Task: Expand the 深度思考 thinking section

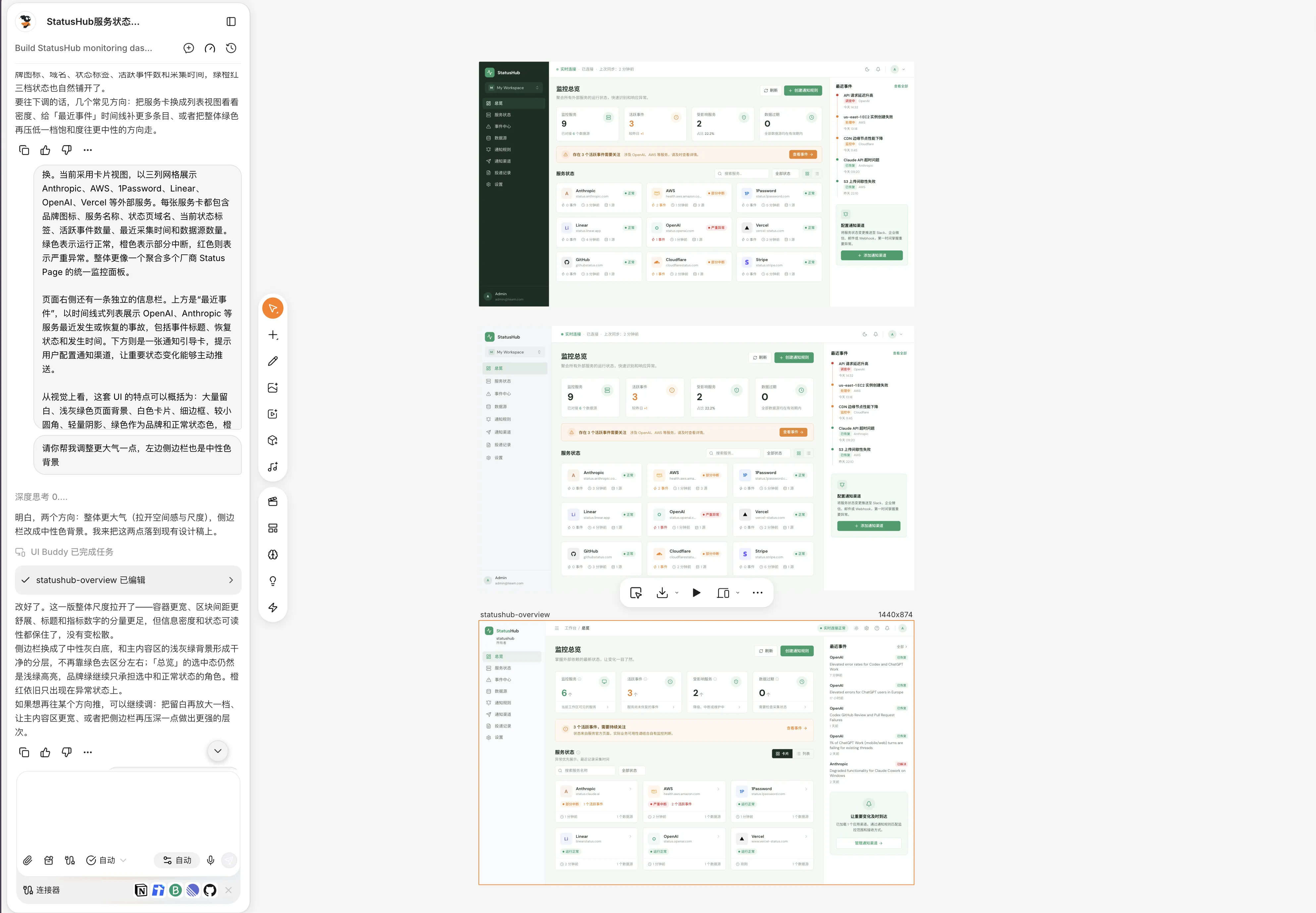Action: coord(41,497)
